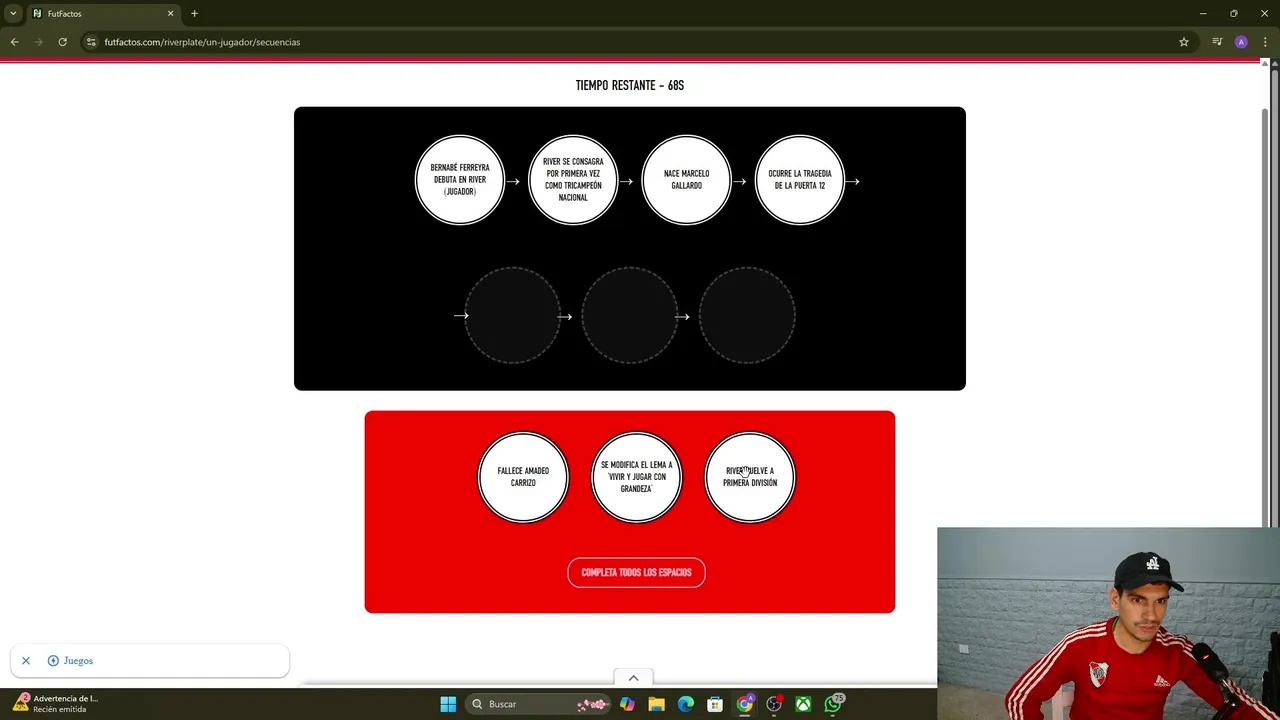Open the media control icon in toolbar
The width and height of the screenshot is (1280, 720).
point(1217,42)
